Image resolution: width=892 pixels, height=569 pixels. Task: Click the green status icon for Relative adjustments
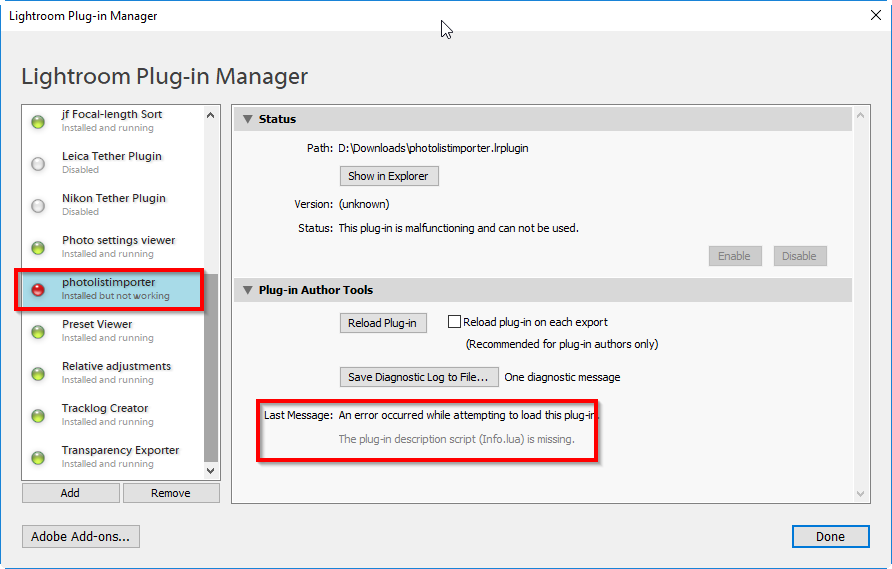(38, 374)
